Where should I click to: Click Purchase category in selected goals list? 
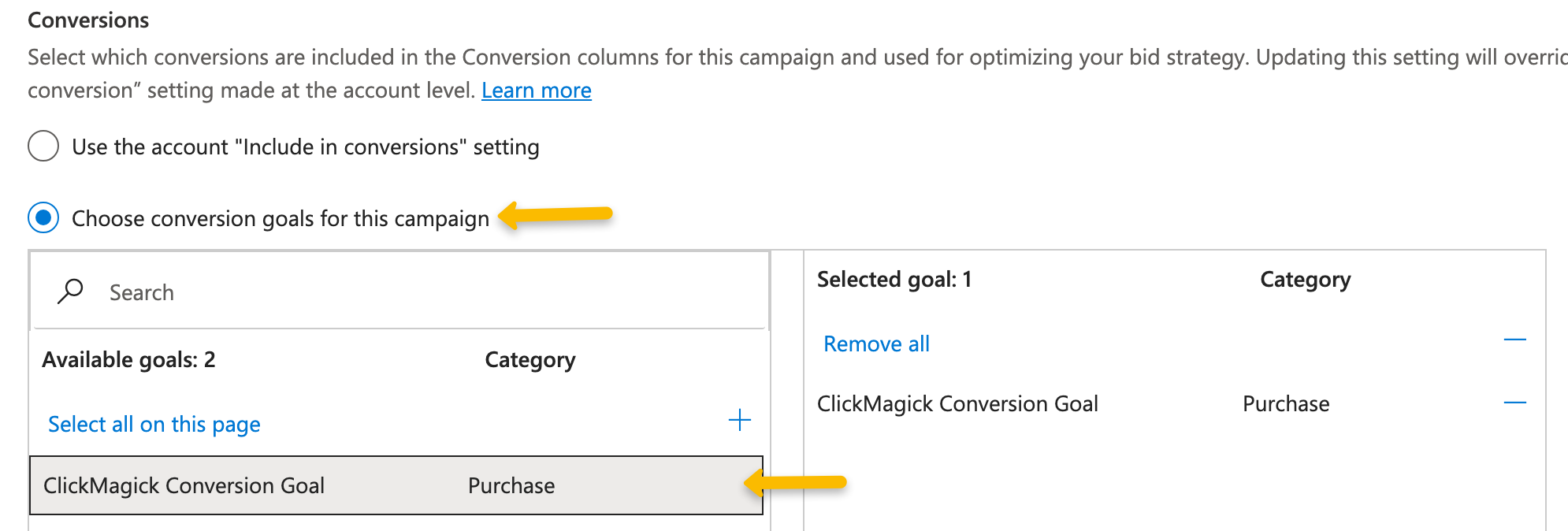click(1285, 403)
